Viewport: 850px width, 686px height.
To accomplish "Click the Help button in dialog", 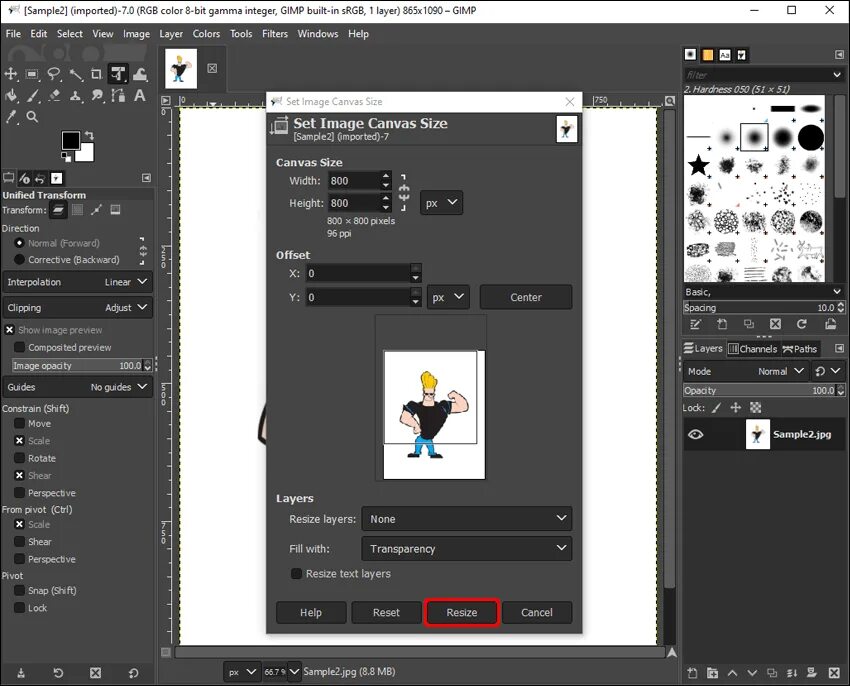I will click(x=311, y=612).
